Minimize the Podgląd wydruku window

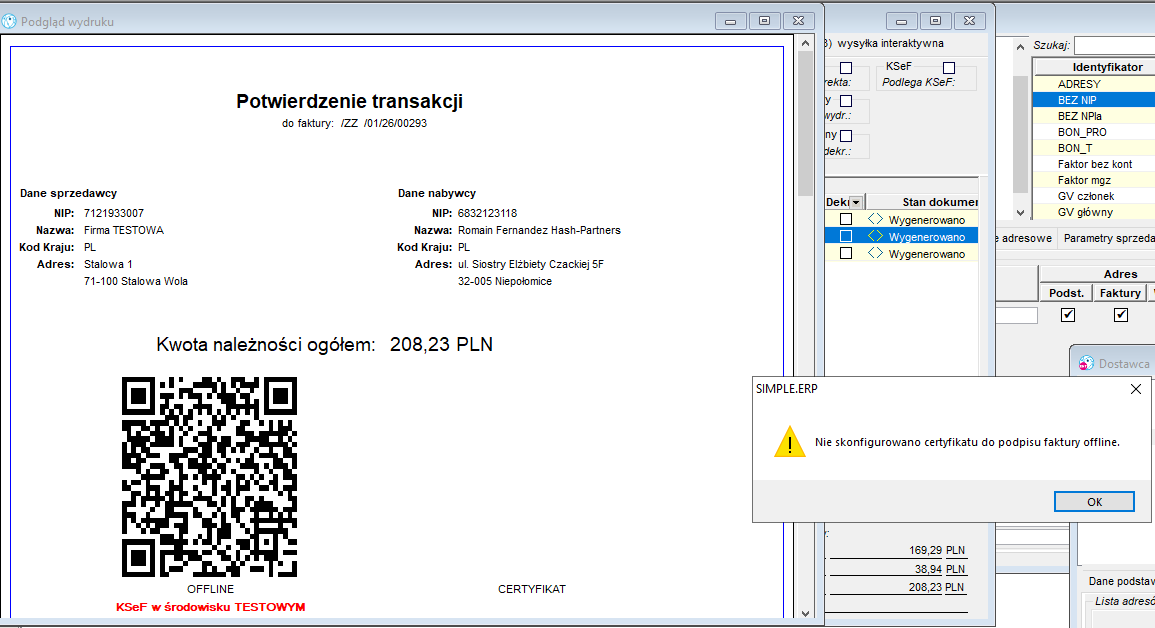[731, 21]
